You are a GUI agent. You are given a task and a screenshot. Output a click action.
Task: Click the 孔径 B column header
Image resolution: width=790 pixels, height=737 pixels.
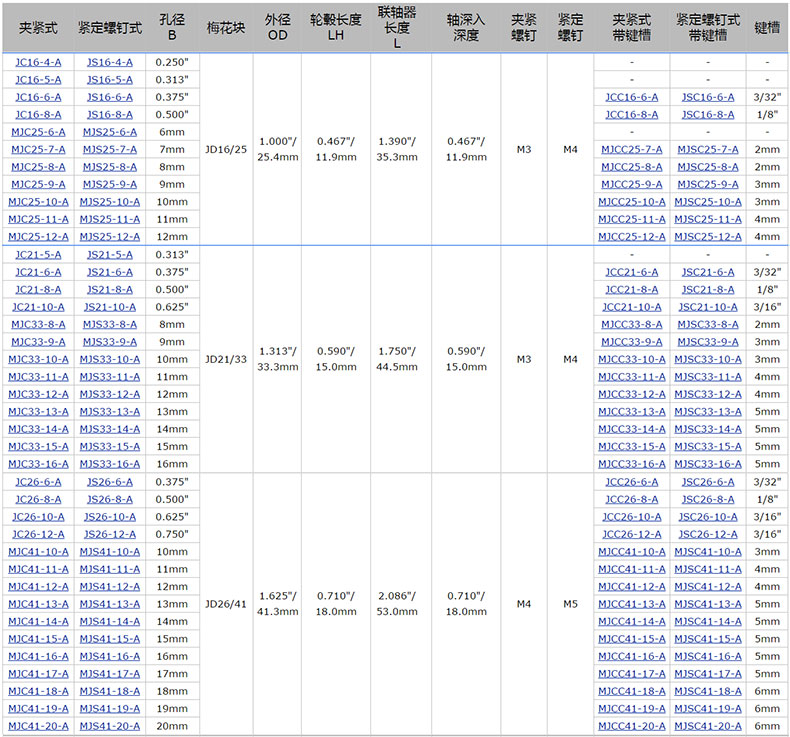(x=172, y=27)
